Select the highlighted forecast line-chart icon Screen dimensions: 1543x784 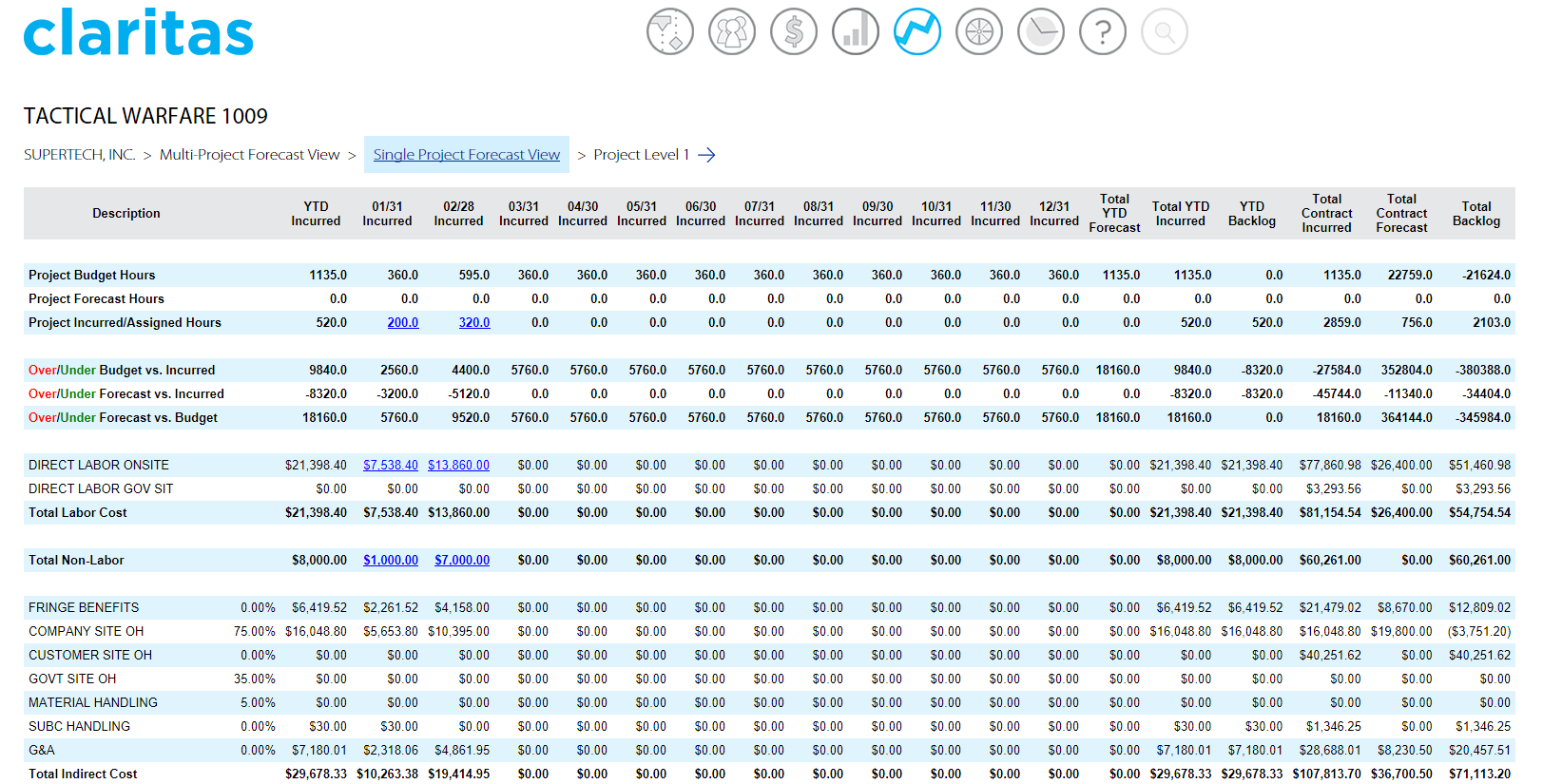[917, 32]
